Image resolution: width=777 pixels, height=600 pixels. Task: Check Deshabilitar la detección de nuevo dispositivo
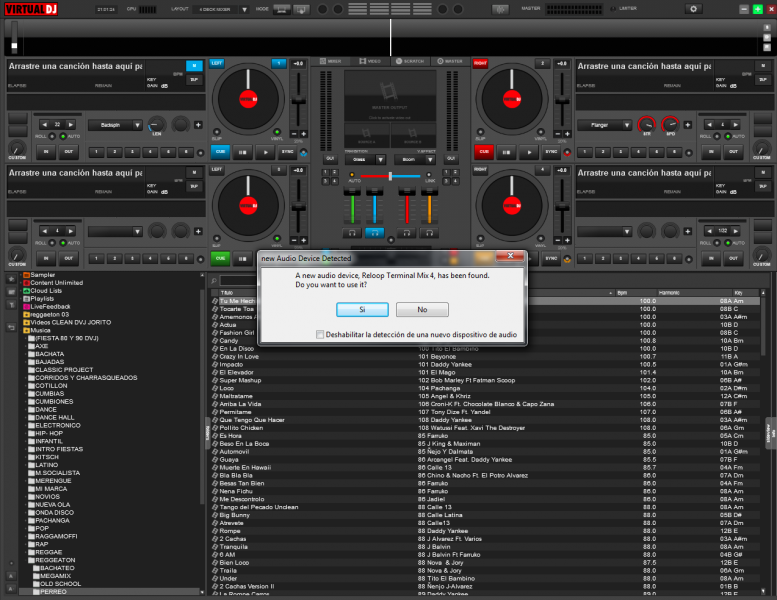coord(320,334)
